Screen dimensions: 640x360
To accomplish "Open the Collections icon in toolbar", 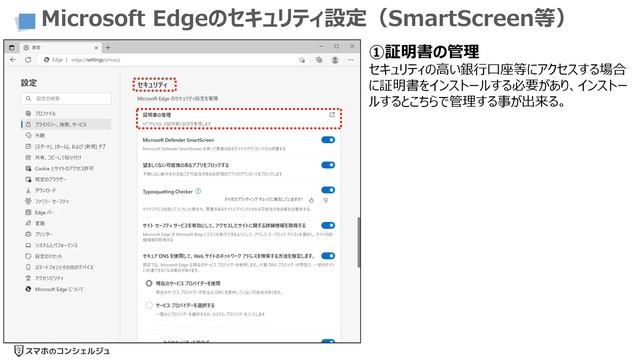I will tap(319, 60).
